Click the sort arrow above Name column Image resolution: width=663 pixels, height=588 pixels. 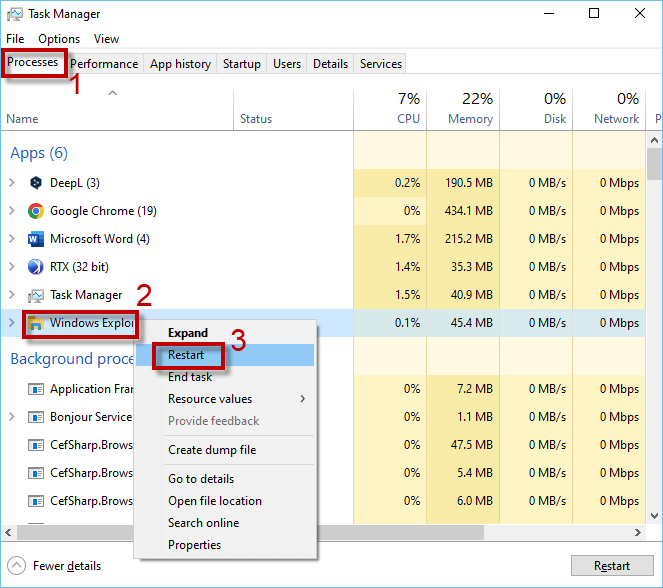(112, 93)
